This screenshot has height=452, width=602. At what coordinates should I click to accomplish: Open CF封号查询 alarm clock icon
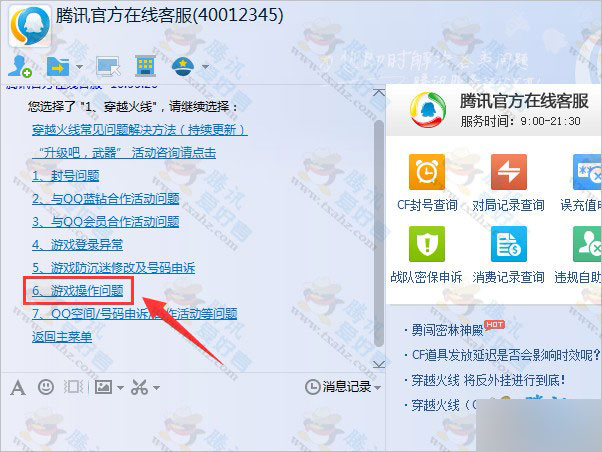coord(427,172)
